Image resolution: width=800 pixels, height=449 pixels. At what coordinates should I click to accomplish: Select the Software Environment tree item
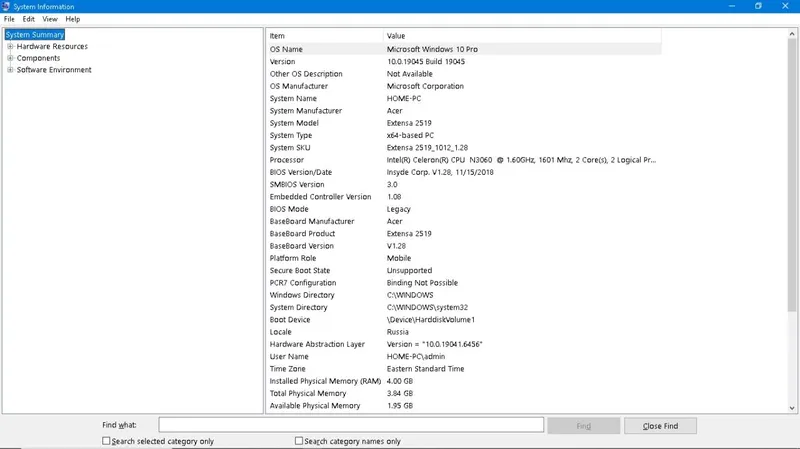tap(54, 70)
